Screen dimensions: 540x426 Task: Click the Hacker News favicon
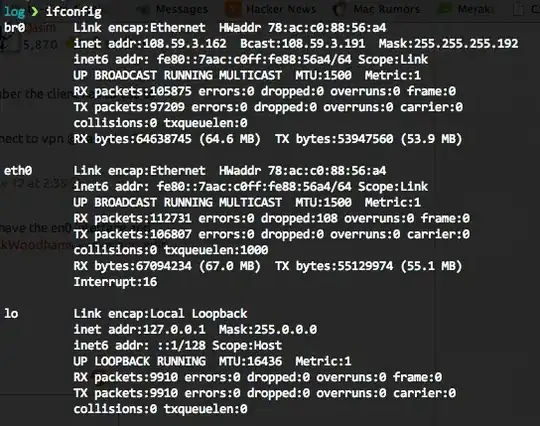232,9
